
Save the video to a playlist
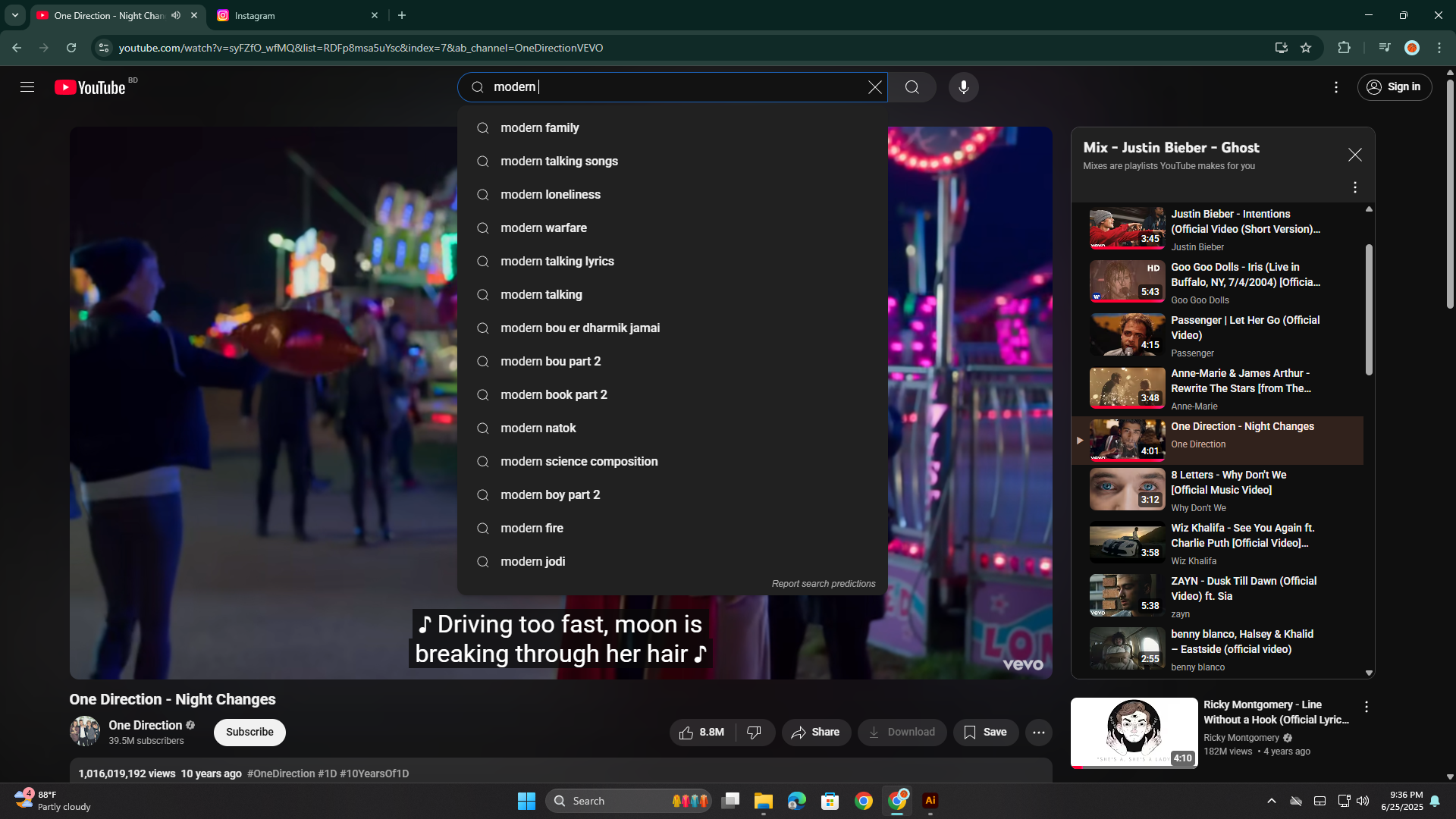coord(985,732)
